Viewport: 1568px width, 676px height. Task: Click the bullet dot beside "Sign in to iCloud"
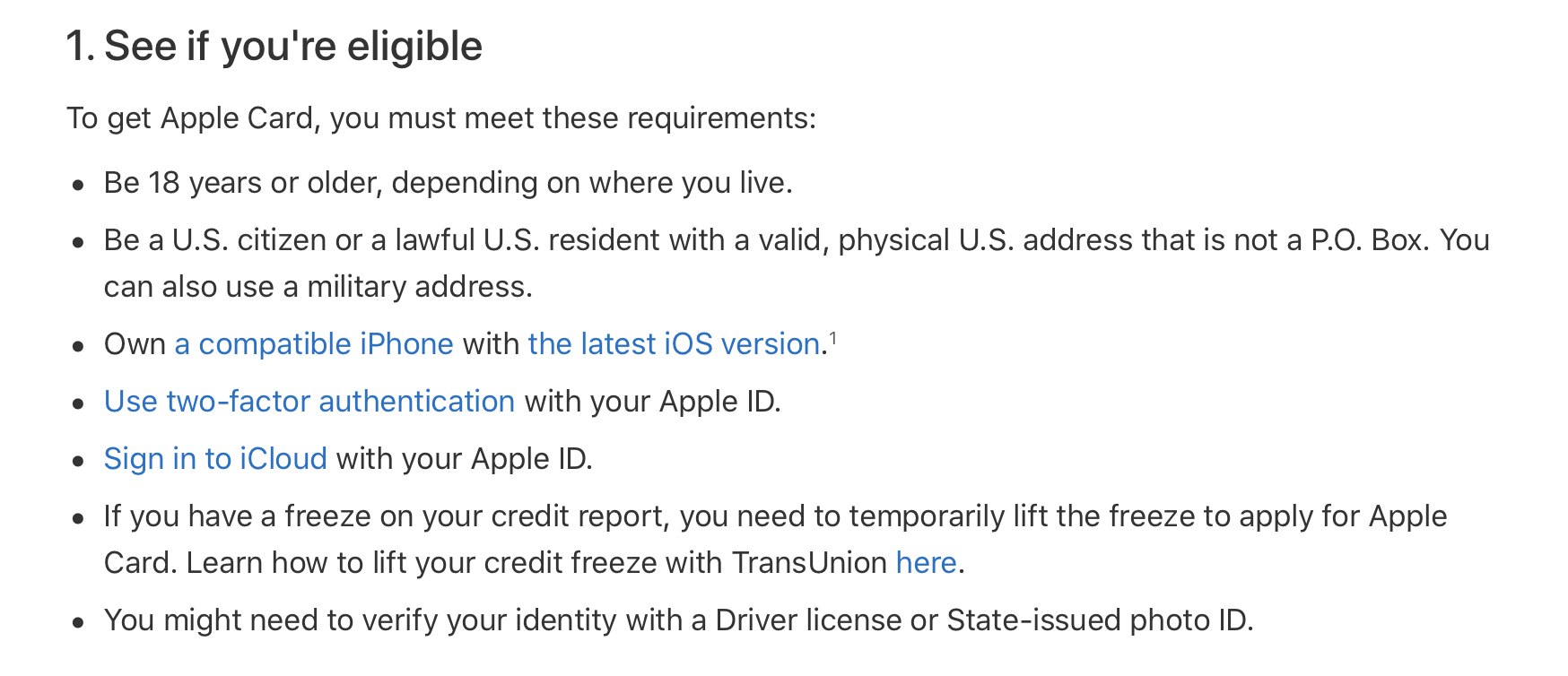pyautogui.click(x=79, y=462)
